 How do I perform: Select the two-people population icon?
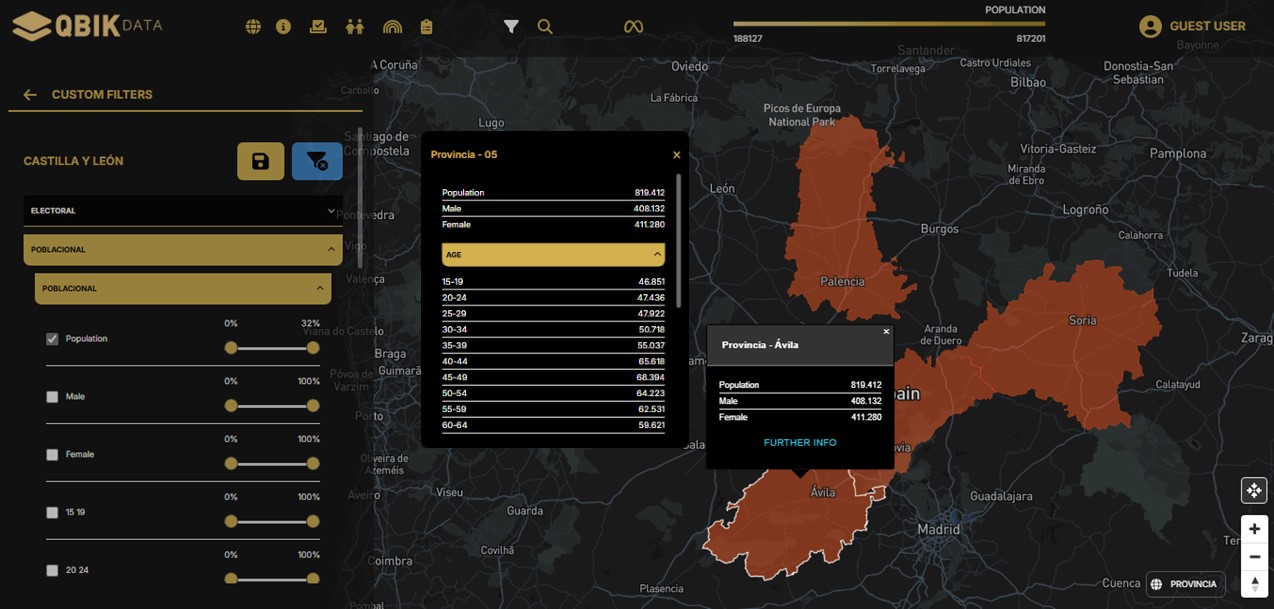355,27
